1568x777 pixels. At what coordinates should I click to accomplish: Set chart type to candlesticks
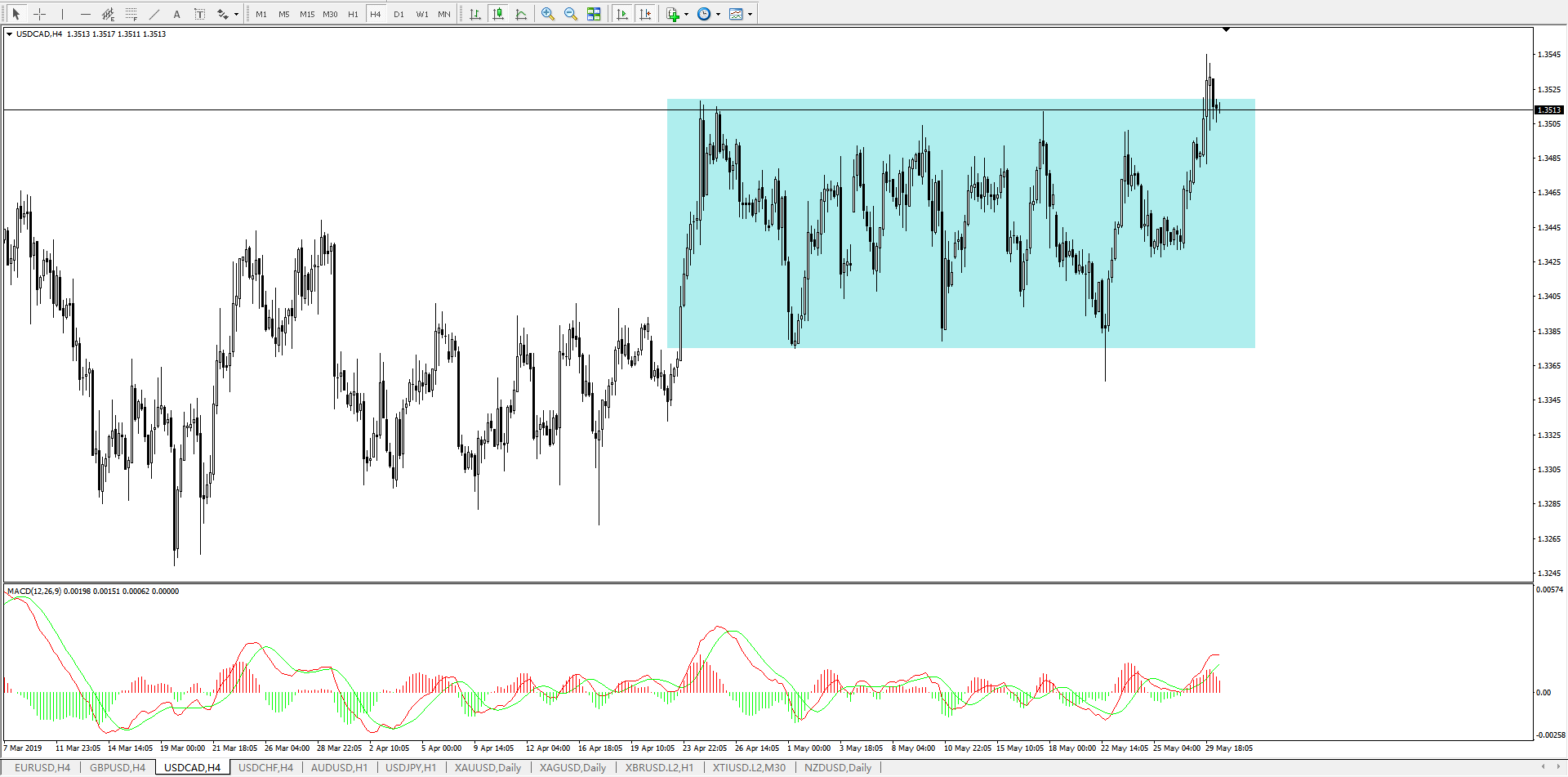click(x=498, y=14)
